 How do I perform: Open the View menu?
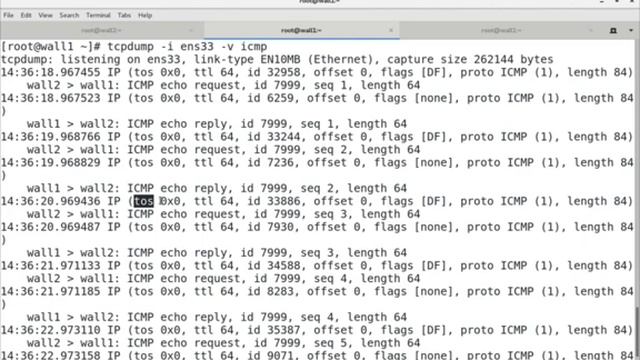point(45,15)
